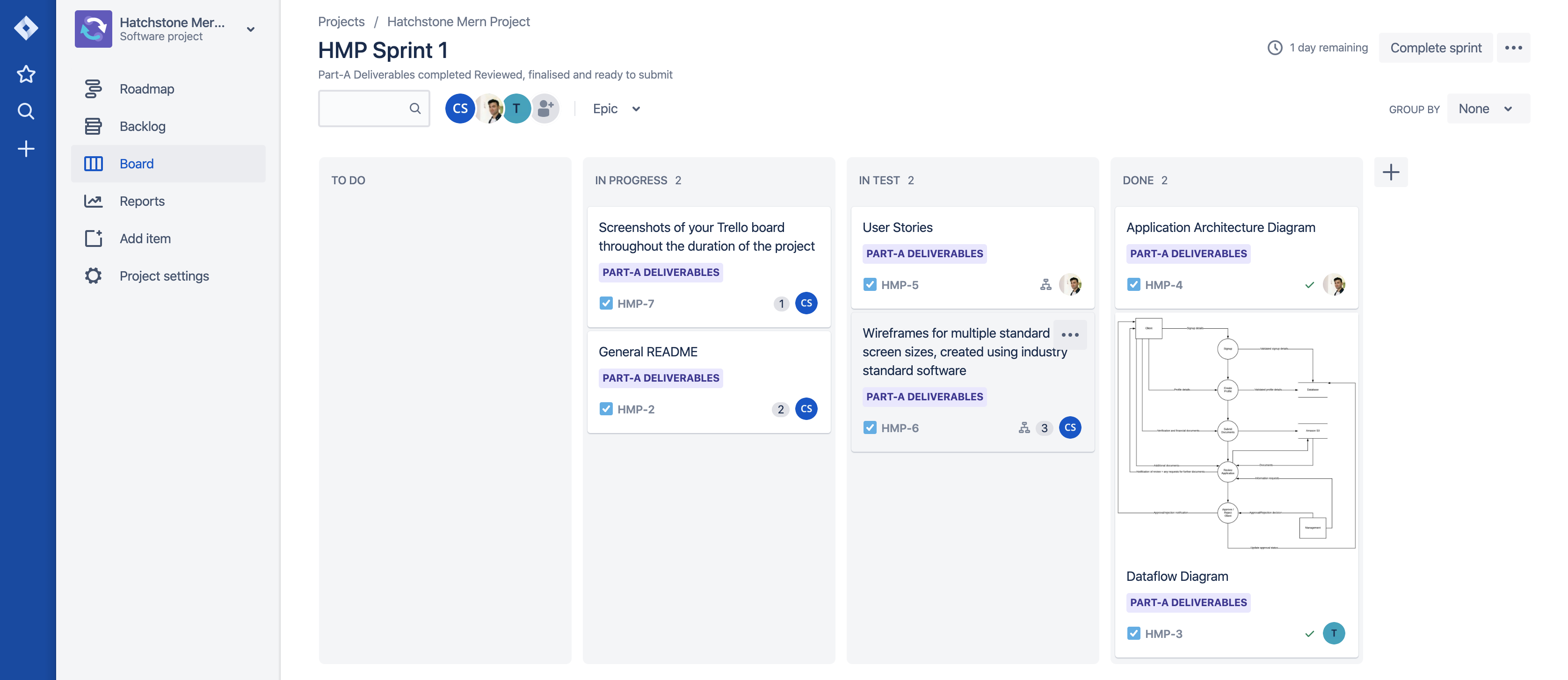Click the Jira logo in the sidebar

(x=26, y=28)
